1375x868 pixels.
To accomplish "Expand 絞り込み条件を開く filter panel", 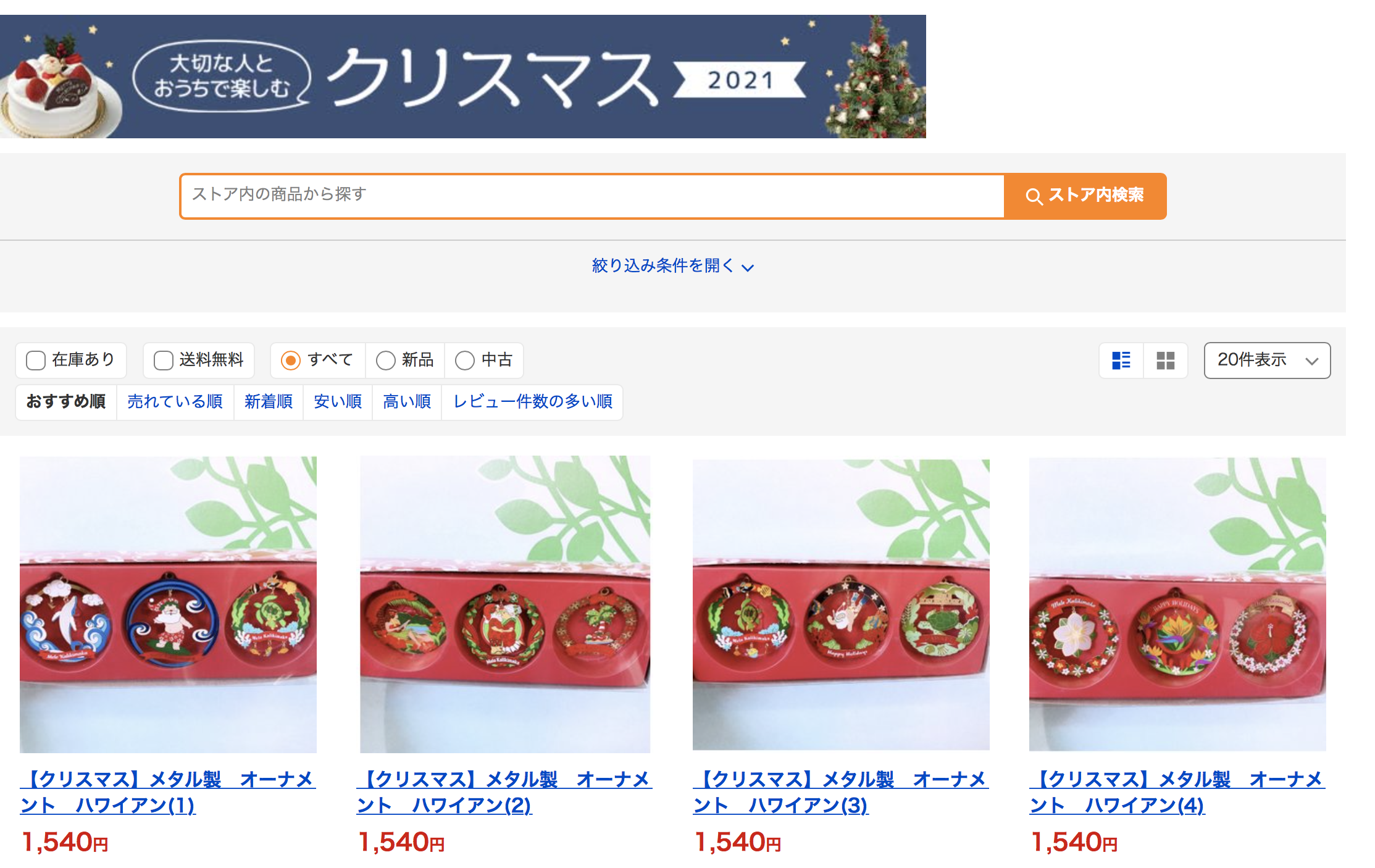I will coord(673,266).
